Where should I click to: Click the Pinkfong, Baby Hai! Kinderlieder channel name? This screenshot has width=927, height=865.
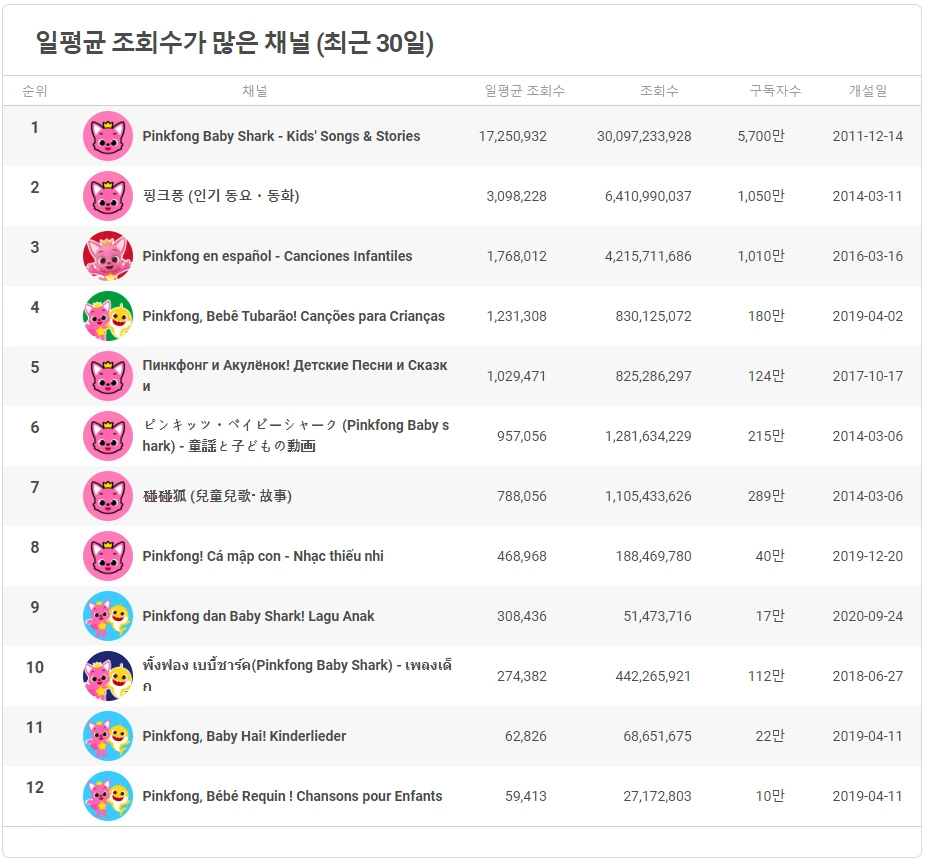pyautogui.click(x=244, y=735)
